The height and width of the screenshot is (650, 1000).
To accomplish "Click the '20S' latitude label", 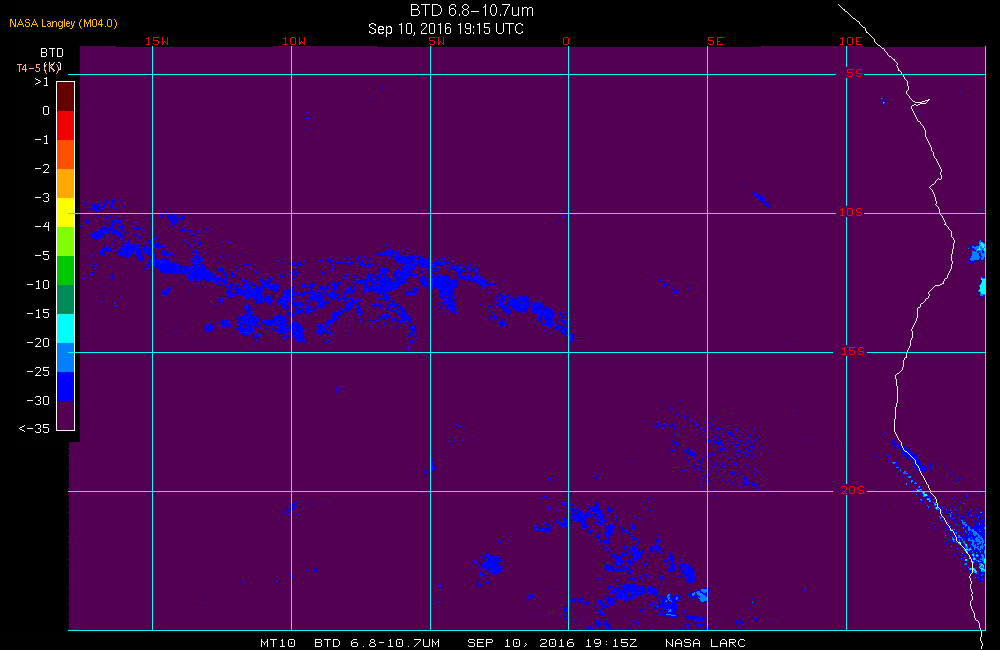I will click(853, 490).
